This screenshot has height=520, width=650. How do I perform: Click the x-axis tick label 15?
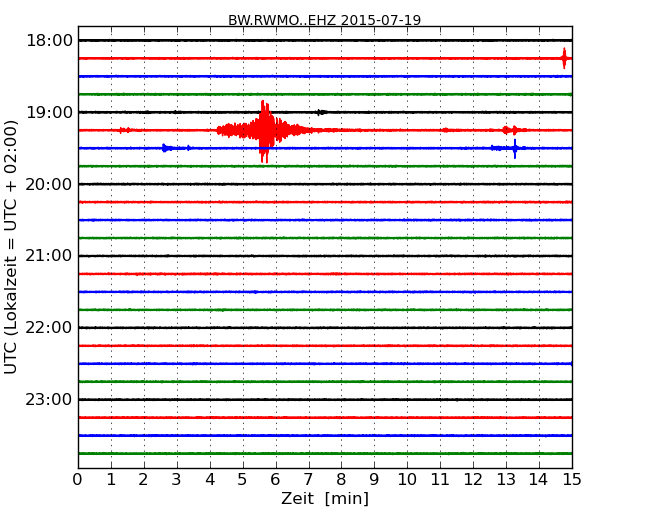pos(572,480)
